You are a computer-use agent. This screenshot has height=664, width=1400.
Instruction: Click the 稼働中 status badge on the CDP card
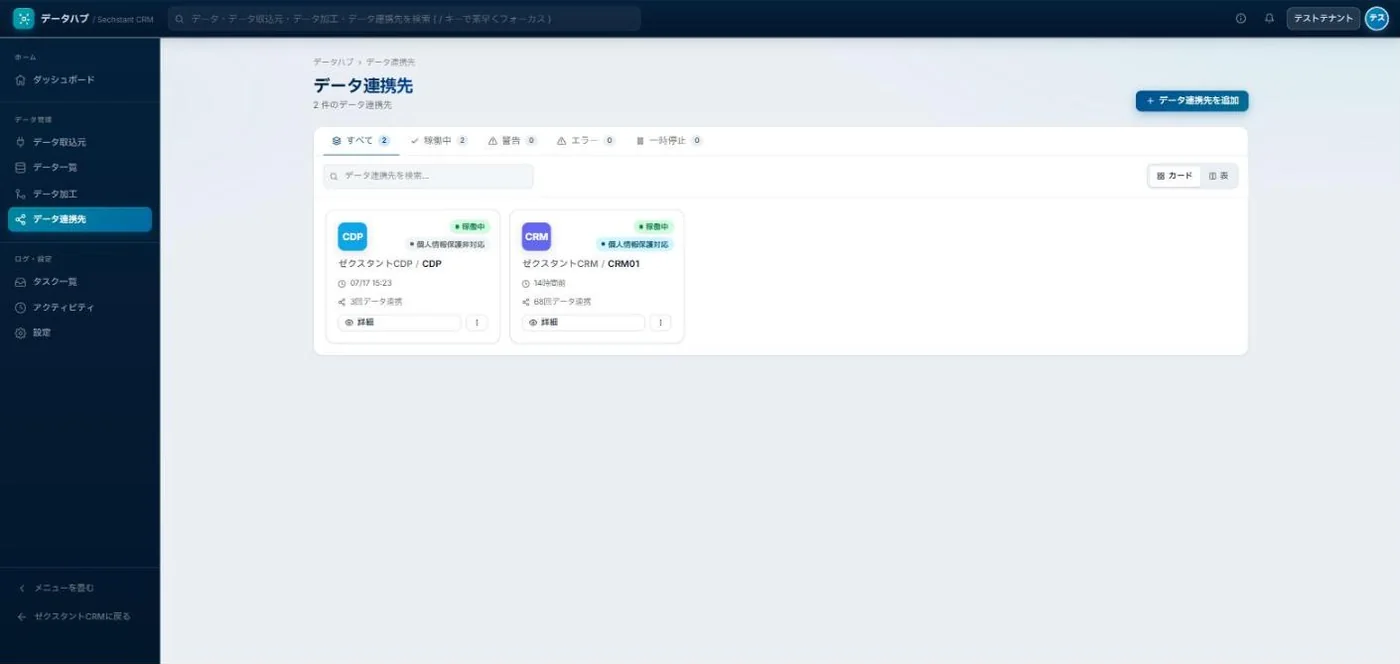point(470,227)
